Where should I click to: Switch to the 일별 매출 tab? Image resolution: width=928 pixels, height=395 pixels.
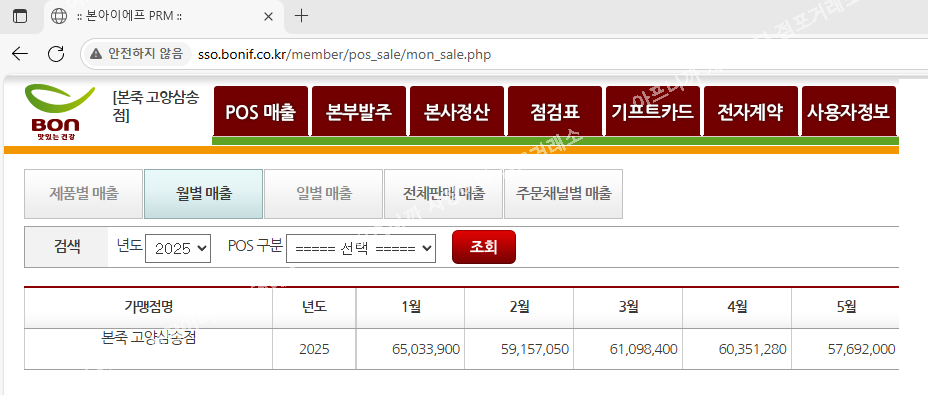[324, 194]
